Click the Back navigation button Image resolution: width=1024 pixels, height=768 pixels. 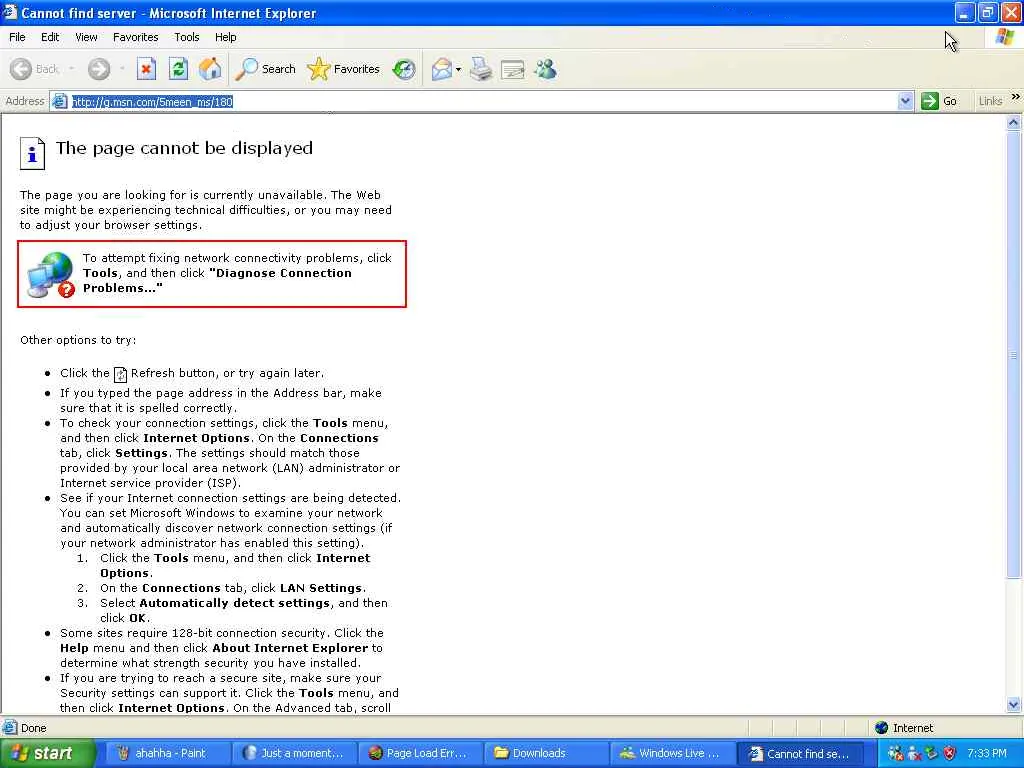35,69
